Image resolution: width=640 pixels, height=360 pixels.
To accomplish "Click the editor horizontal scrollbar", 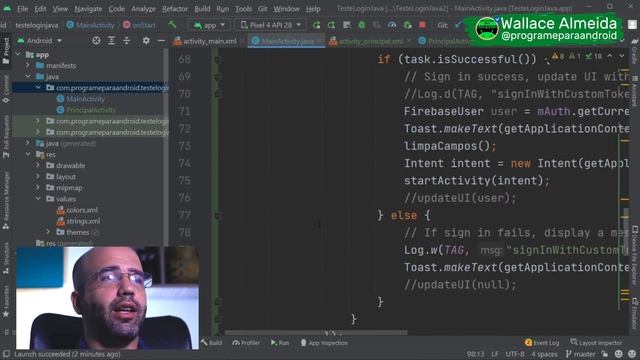I will (x=316, y=333).
